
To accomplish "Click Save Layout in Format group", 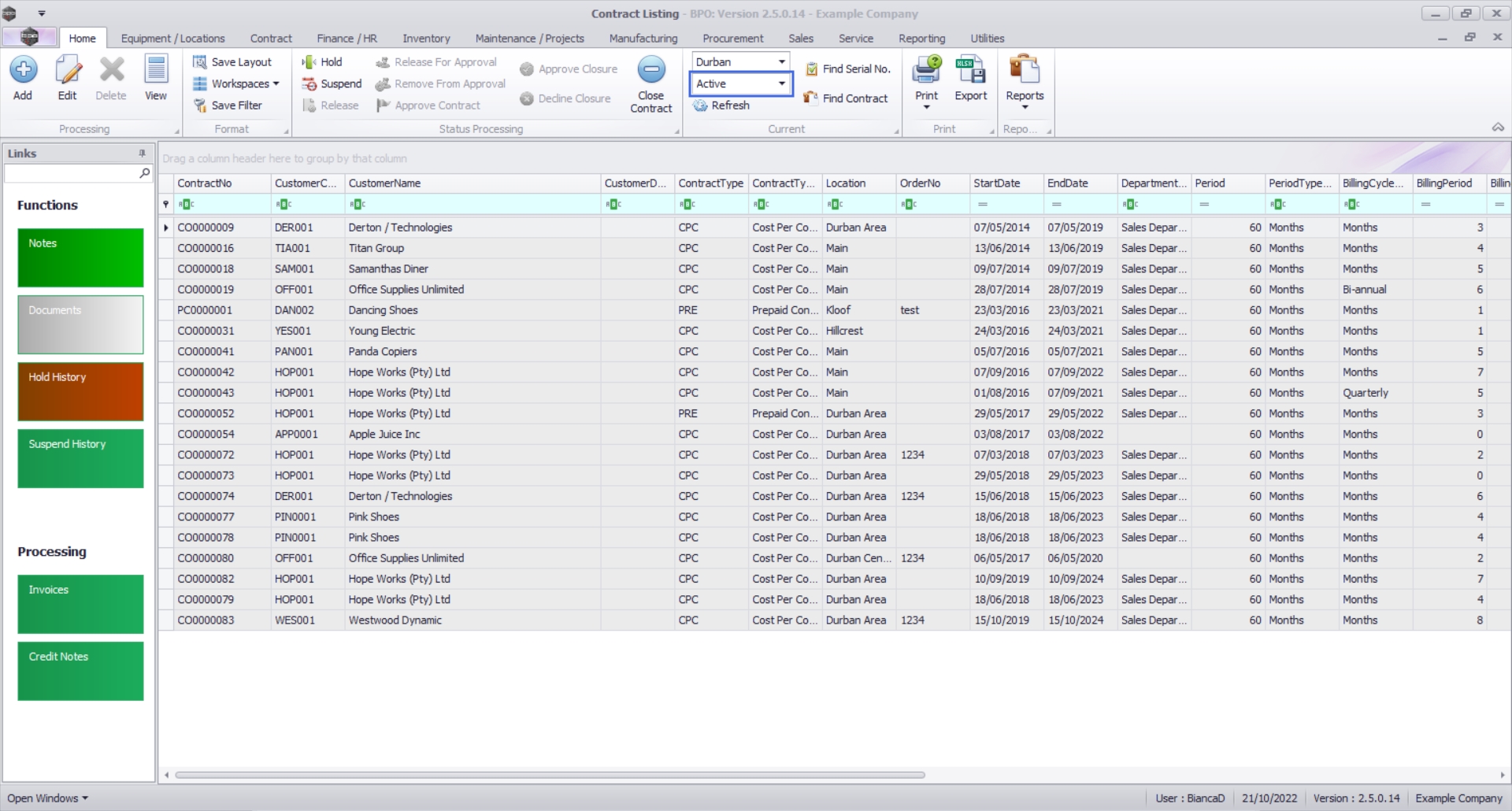I will (232, 62).
